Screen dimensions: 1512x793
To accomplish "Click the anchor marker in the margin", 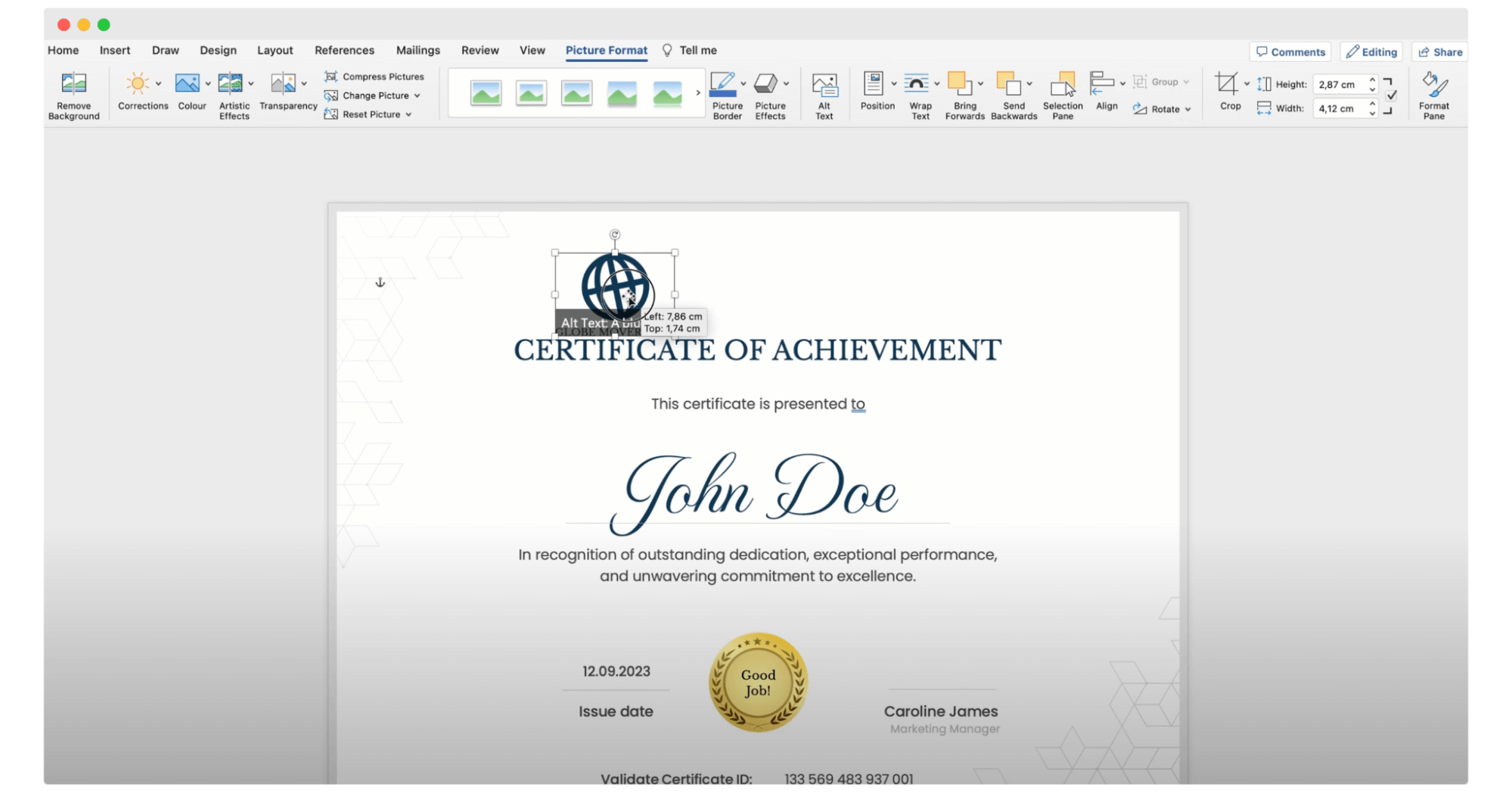I will (380, 282).
